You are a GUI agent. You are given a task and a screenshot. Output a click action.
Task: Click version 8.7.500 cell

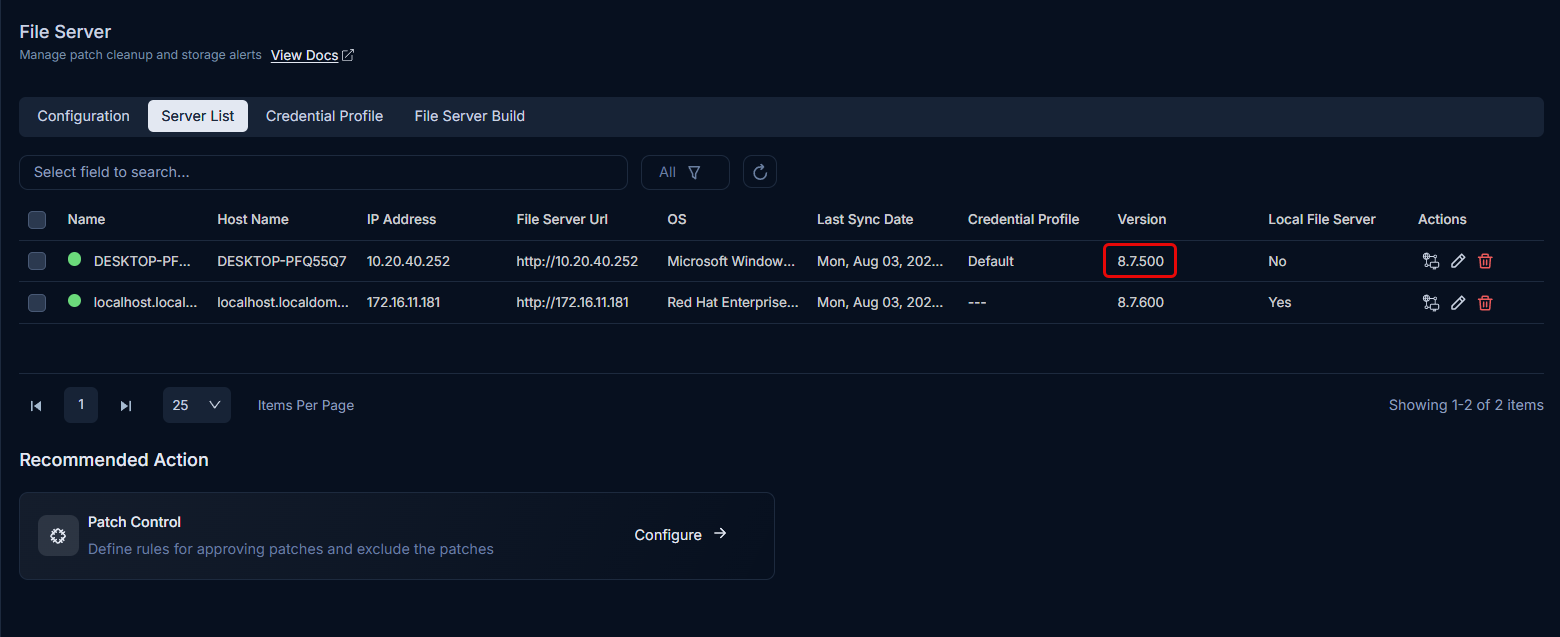(x=1140, y=261)
